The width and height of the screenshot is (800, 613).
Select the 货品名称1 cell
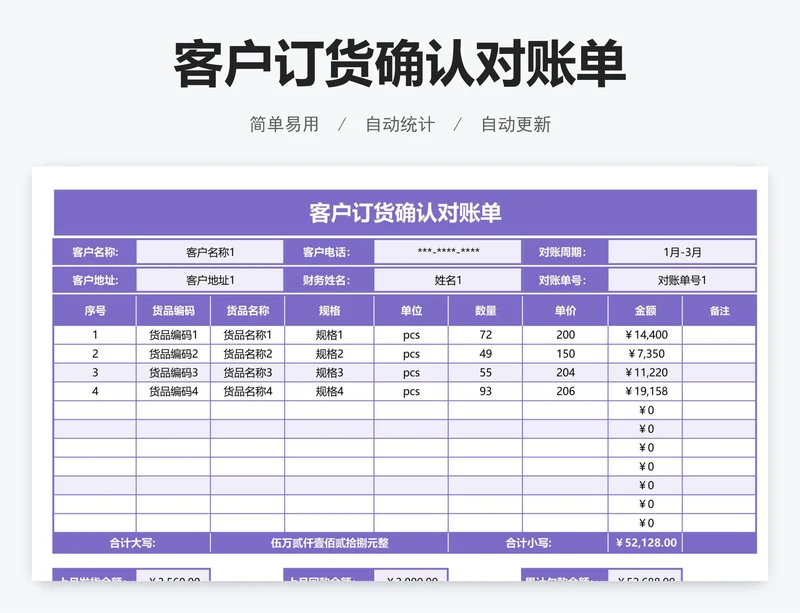(247, 335)
